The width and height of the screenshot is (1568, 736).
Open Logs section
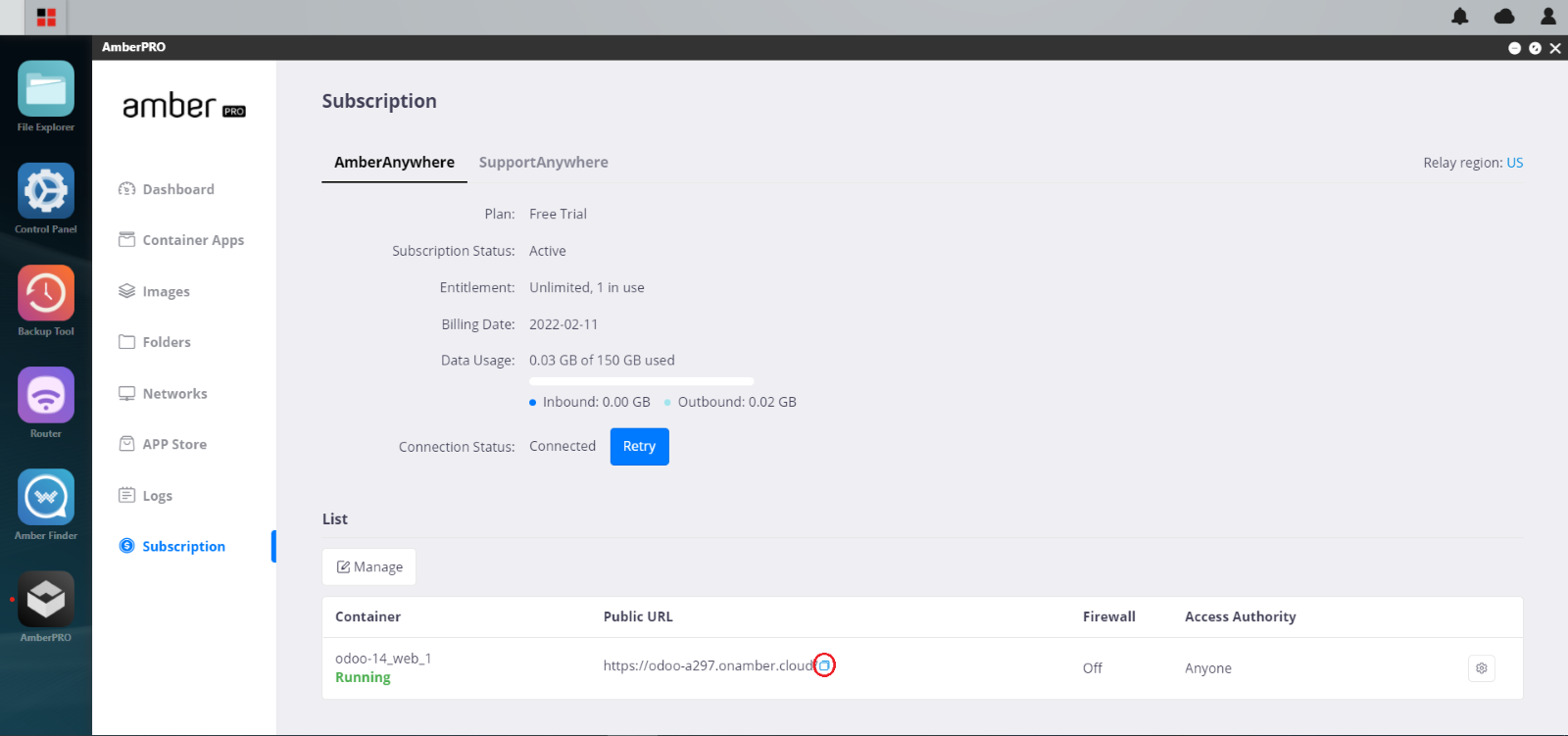[x=145, y=495]
